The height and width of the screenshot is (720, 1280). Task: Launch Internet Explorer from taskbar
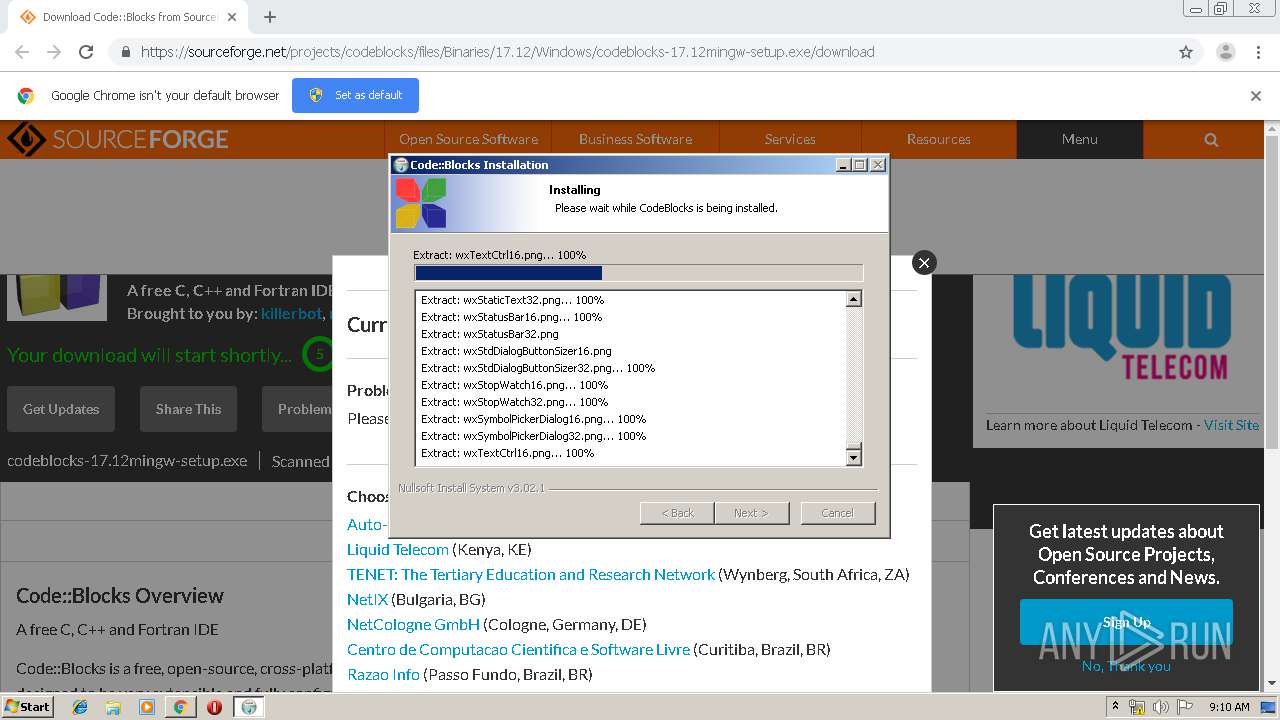[x=80, y=707]
